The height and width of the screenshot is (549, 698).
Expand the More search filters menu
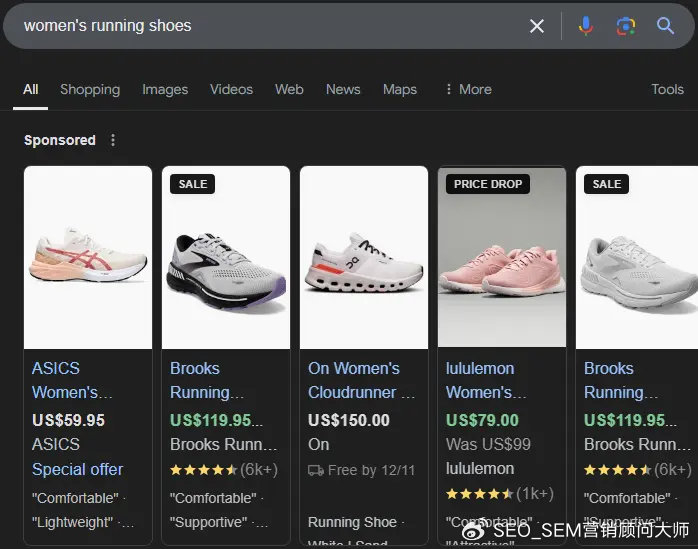(467, 89)
